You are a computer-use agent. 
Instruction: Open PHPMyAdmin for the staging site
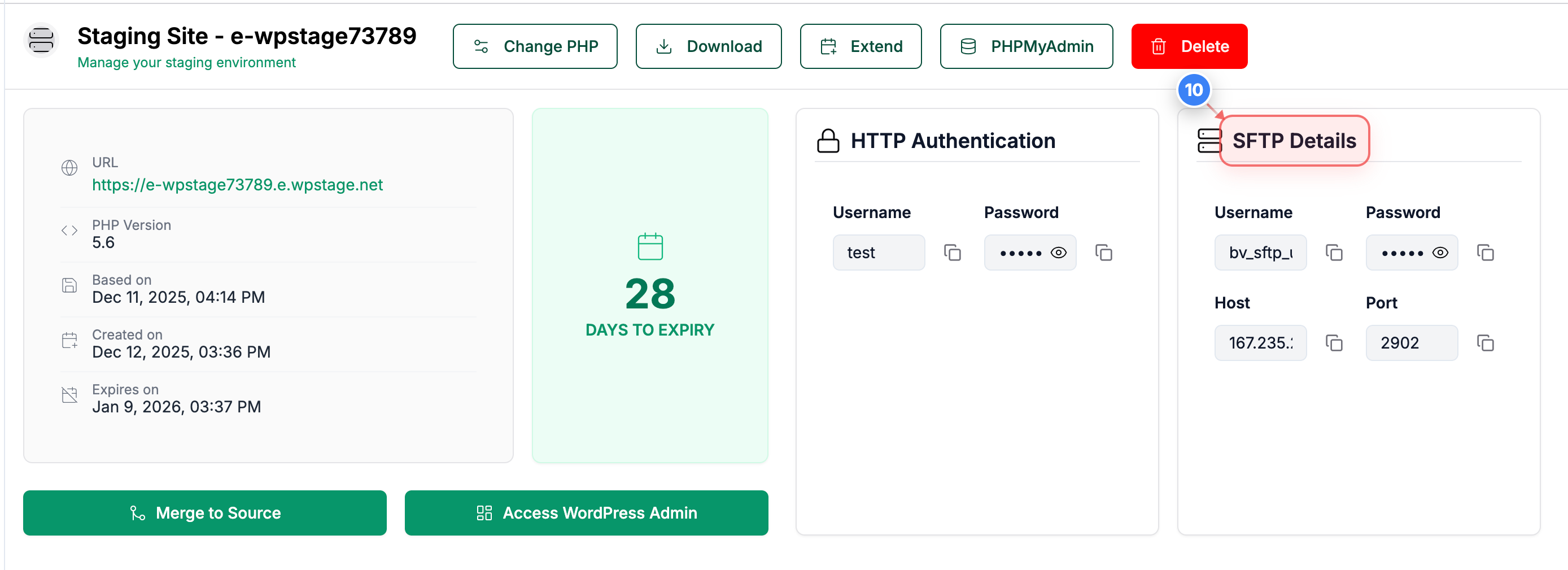coord(1027,46)
